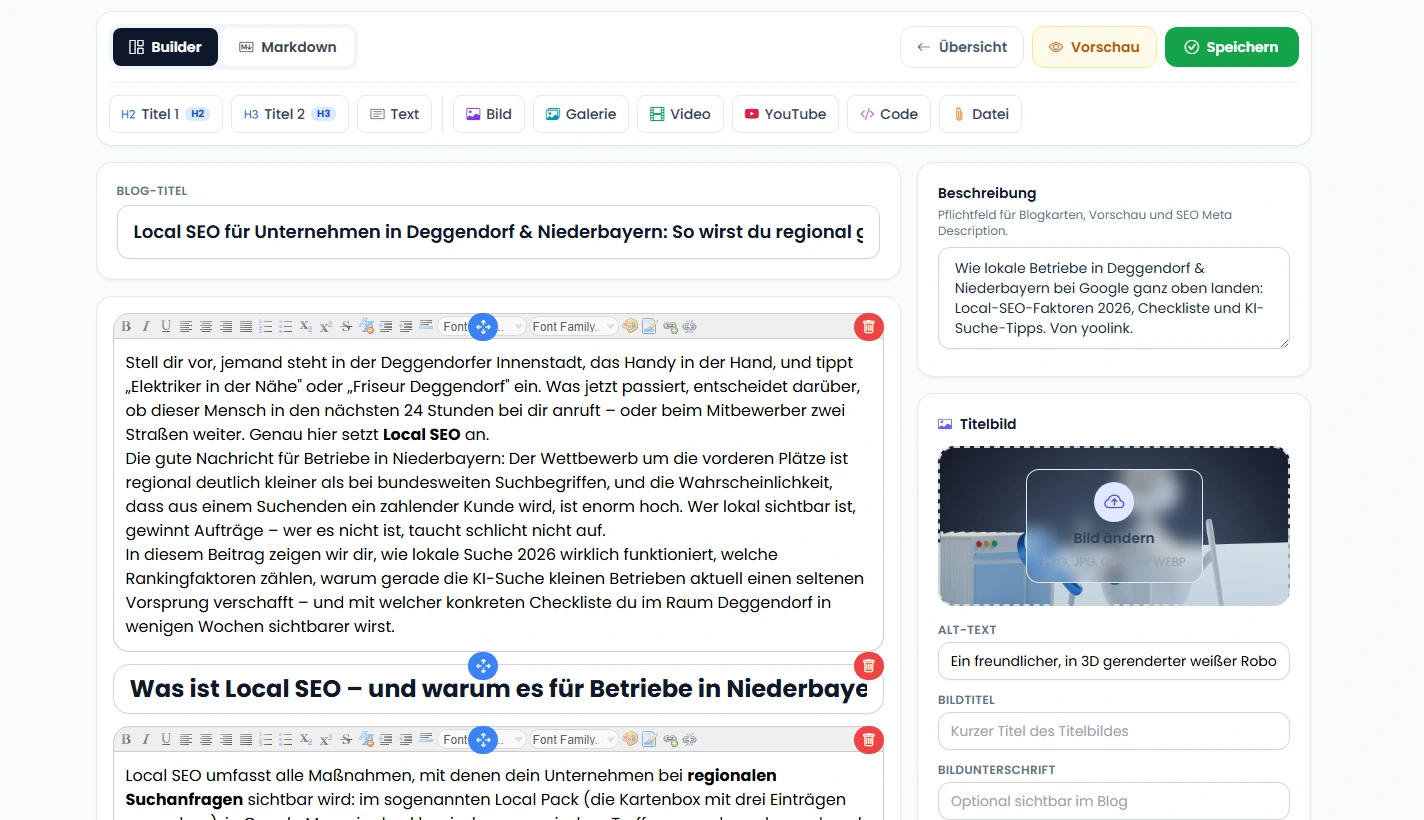Add a Galerie block
The height and width of the screenshot is (820, 1424).
pyautogui.click(x=581, y=114)
